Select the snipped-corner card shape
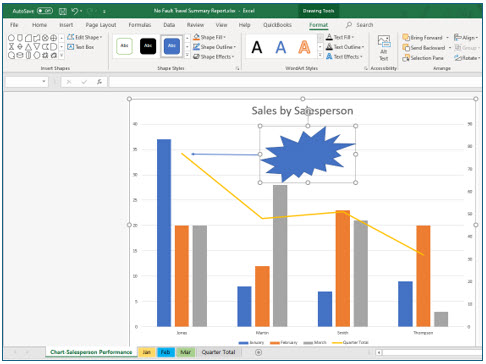 click(28, 38)
